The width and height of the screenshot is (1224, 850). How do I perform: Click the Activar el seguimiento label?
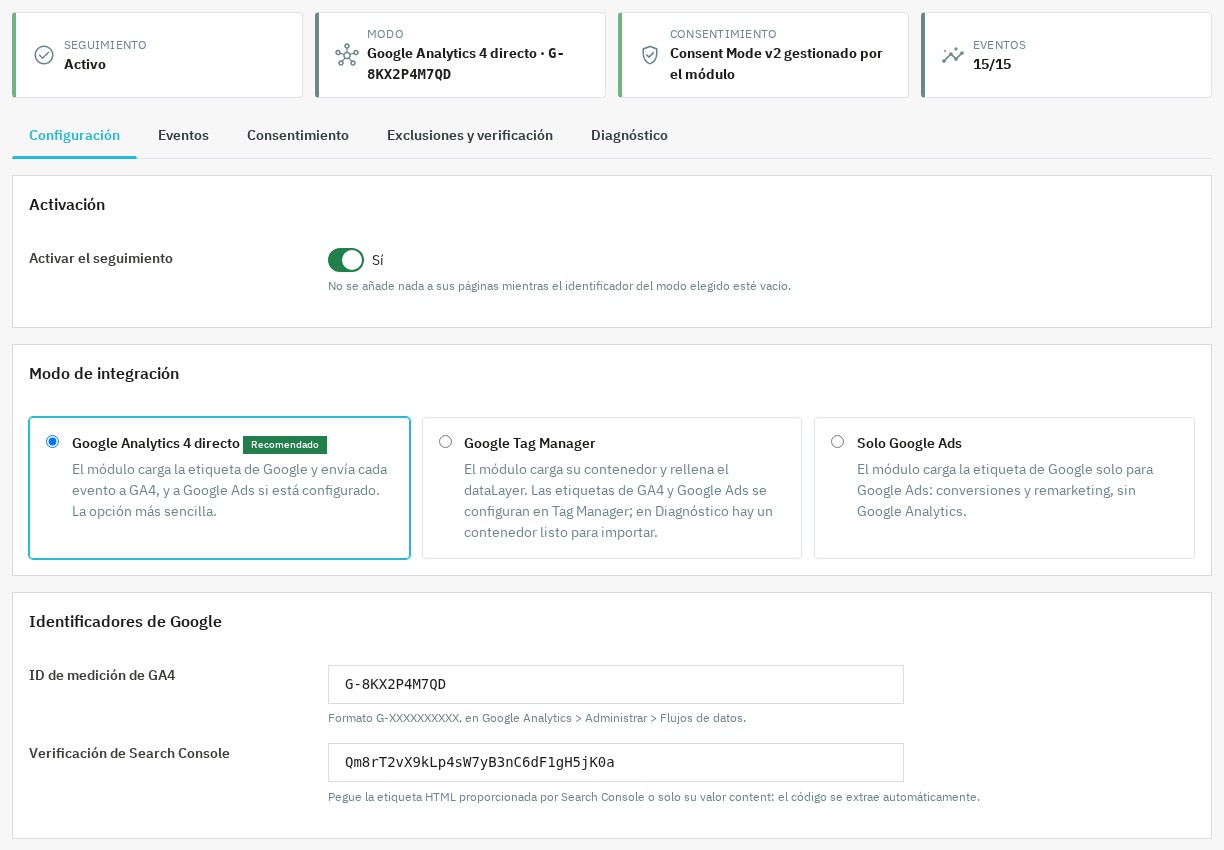pos(101,258)
